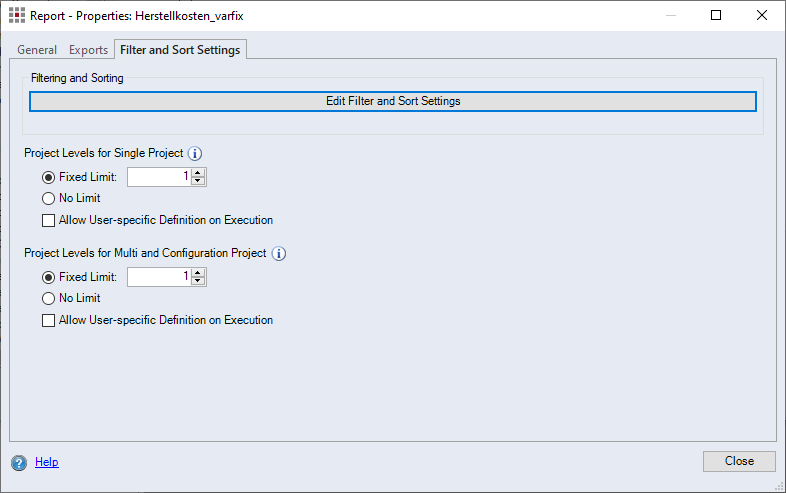Choose No Limit for Multi and Configuration Project
This screenshot has width=786, height=493.
point(48,298)
